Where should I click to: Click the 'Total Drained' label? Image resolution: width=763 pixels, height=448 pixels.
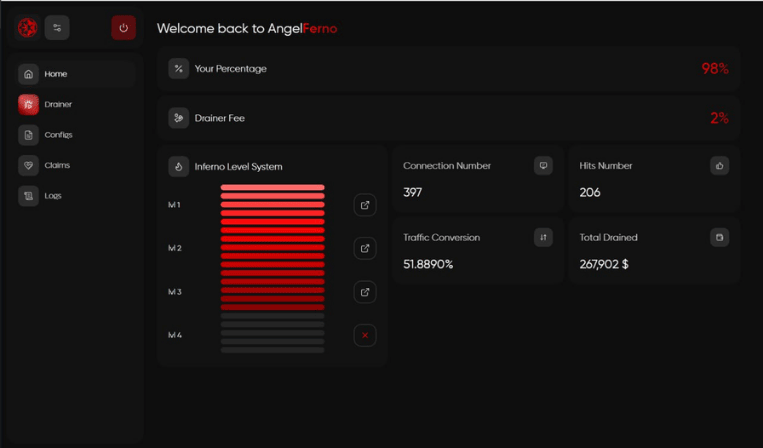tap(608, 237)
